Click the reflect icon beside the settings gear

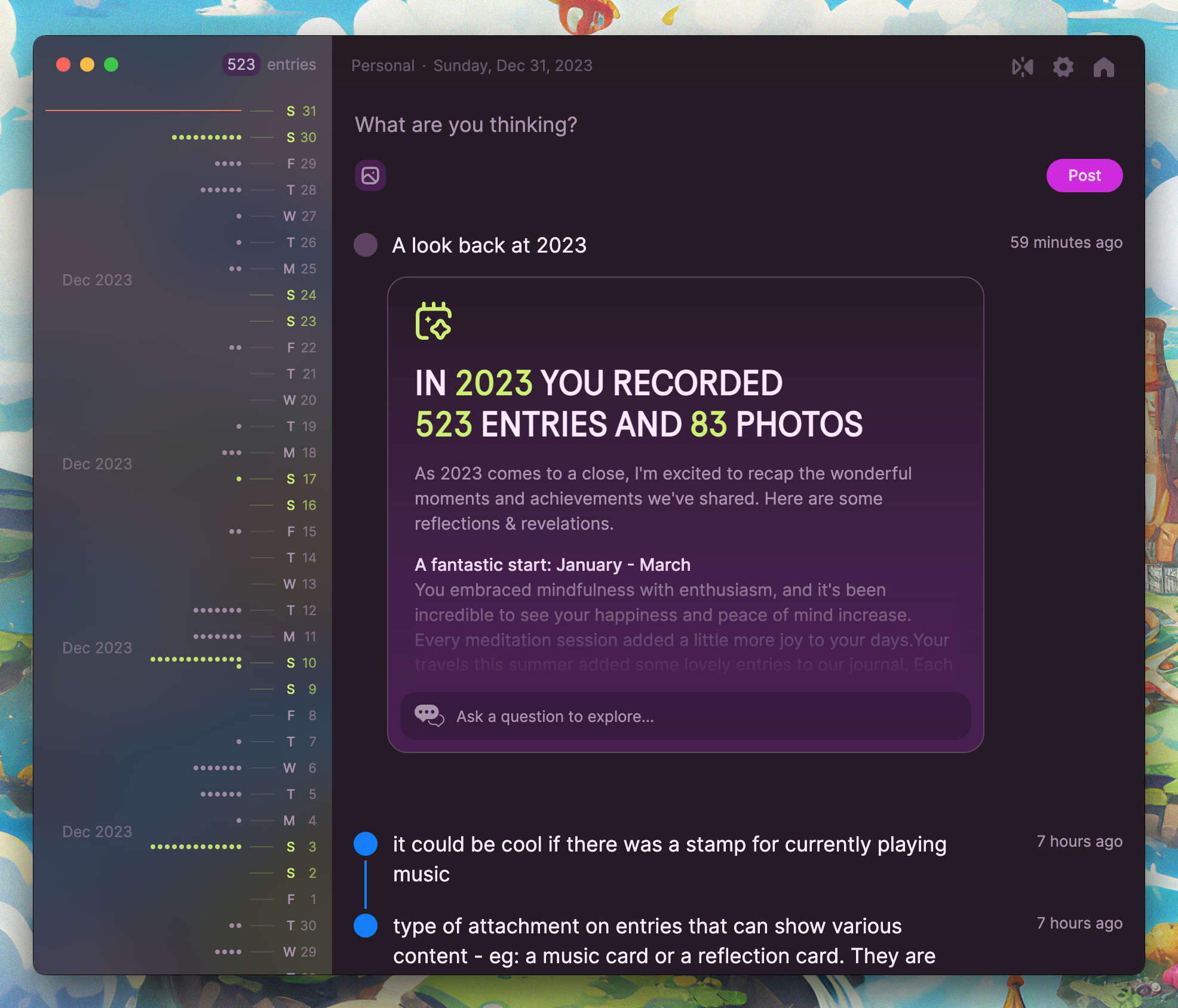[1022, 66]
